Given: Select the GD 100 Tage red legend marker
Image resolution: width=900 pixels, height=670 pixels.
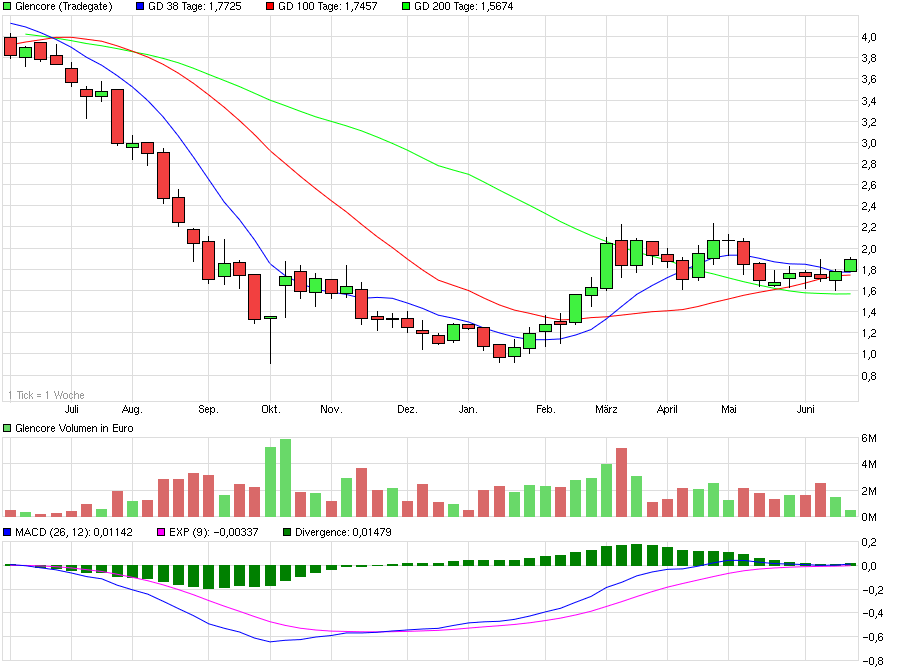Looking at the screenshot, I should tap(270, 6).
